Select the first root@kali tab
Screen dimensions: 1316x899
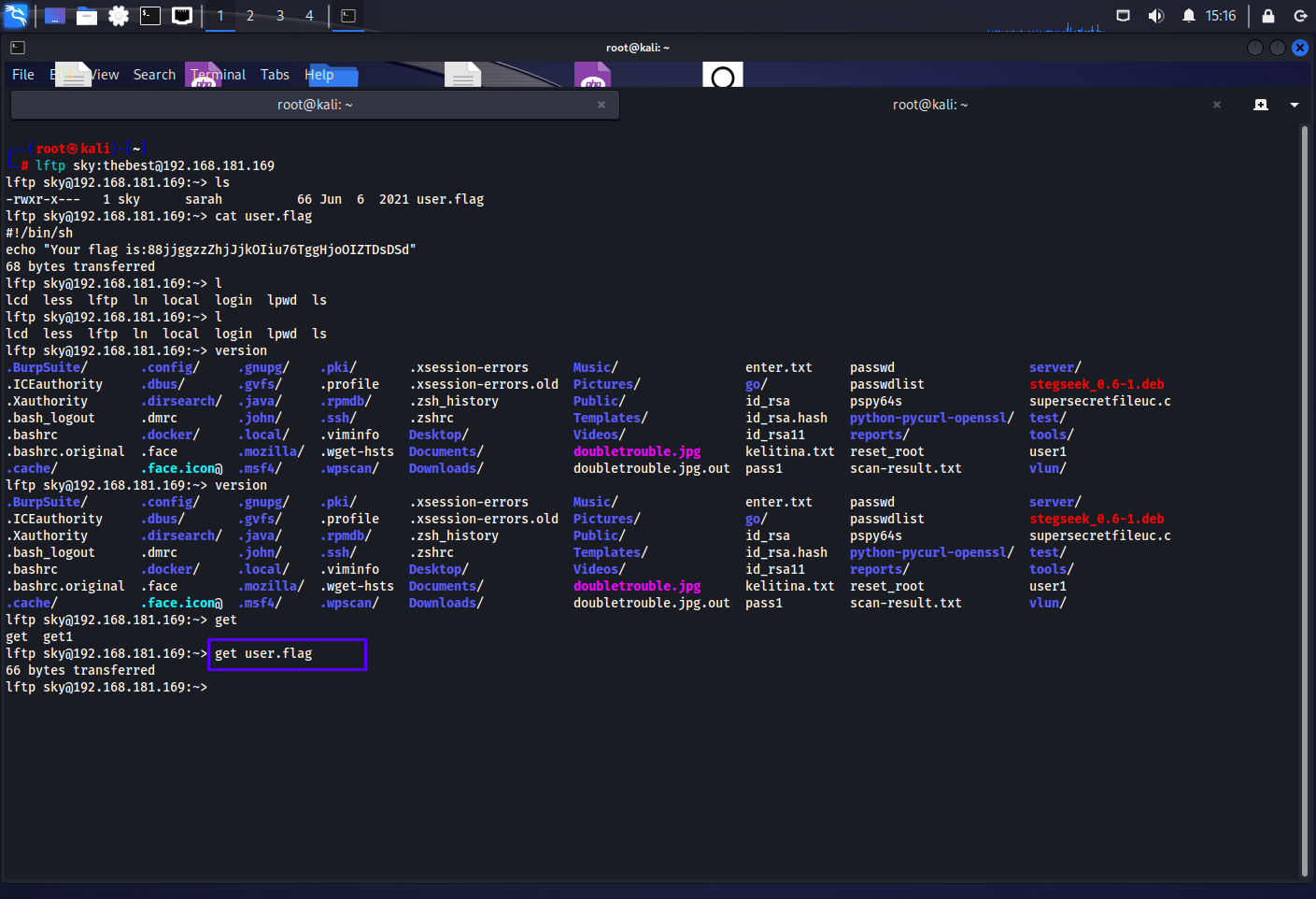[x=315, y=105]
